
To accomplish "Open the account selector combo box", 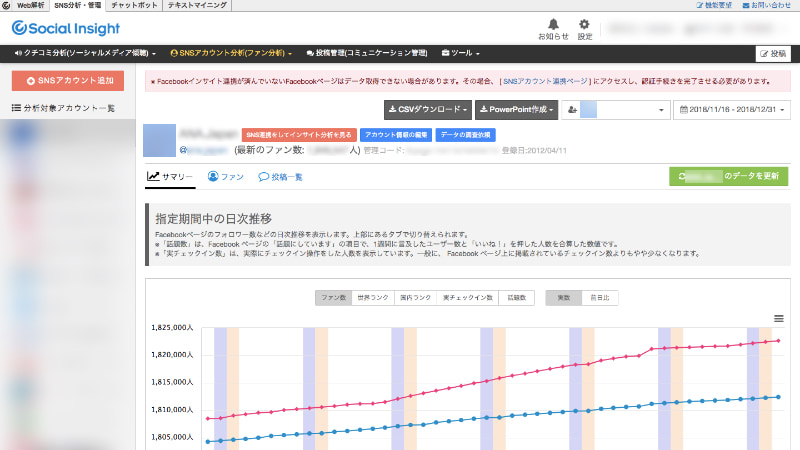I will (616, 110).
